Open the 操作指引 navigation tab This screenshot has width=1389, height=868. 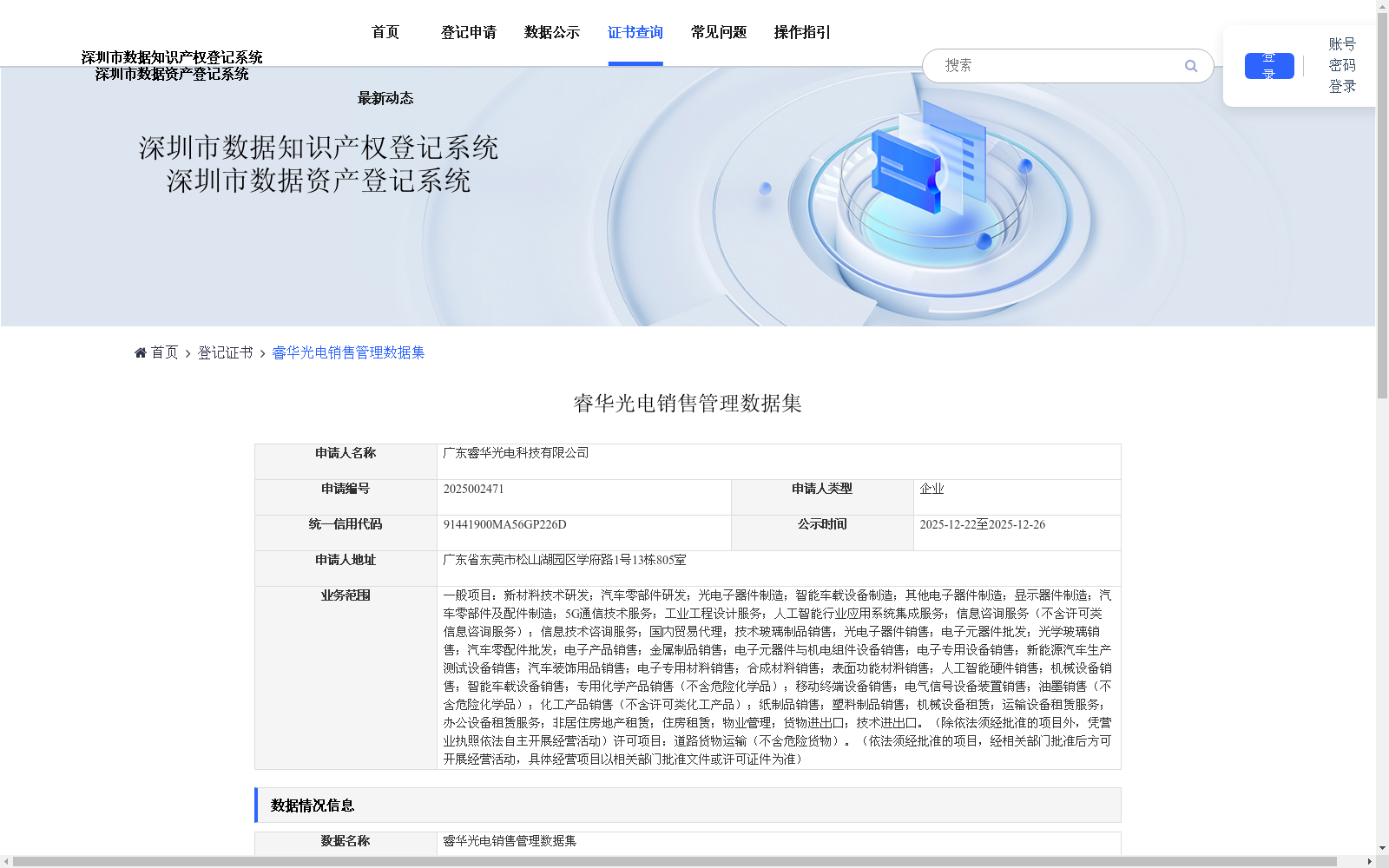point(802,32)
